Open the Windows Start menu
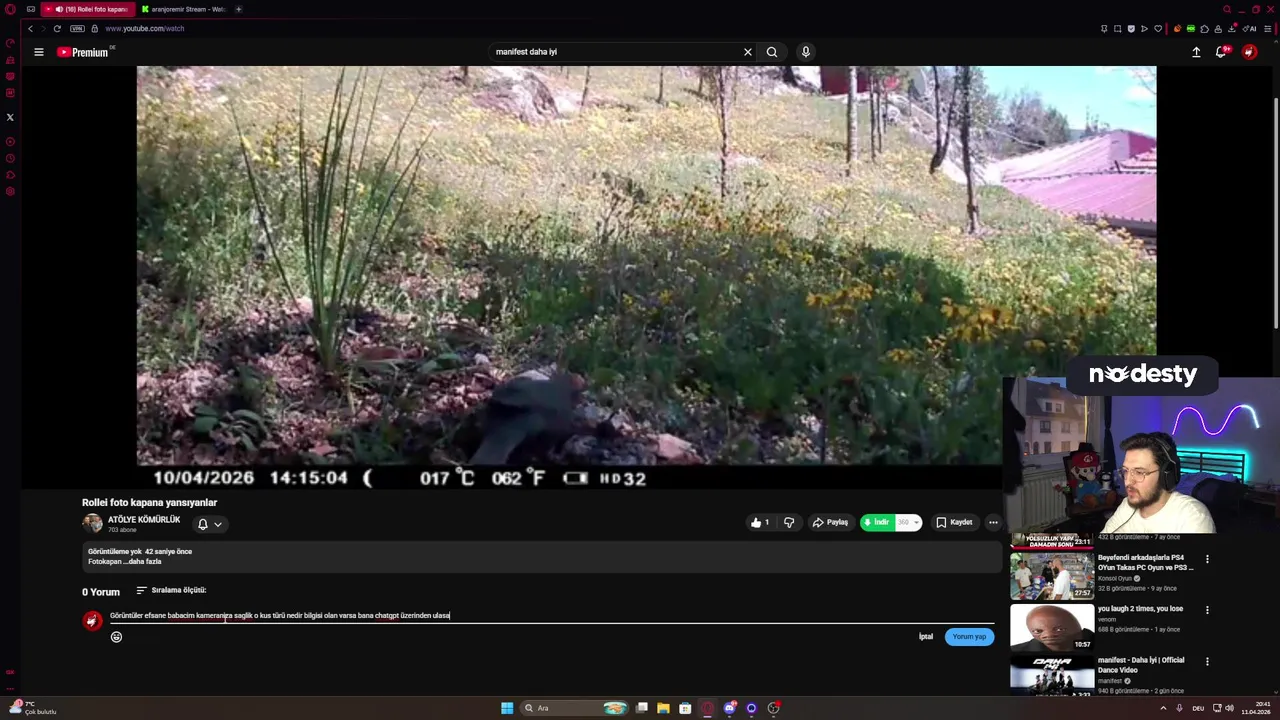Image resolution: width=1280 pixels, height=720 pixels. [x=507, y=708]
